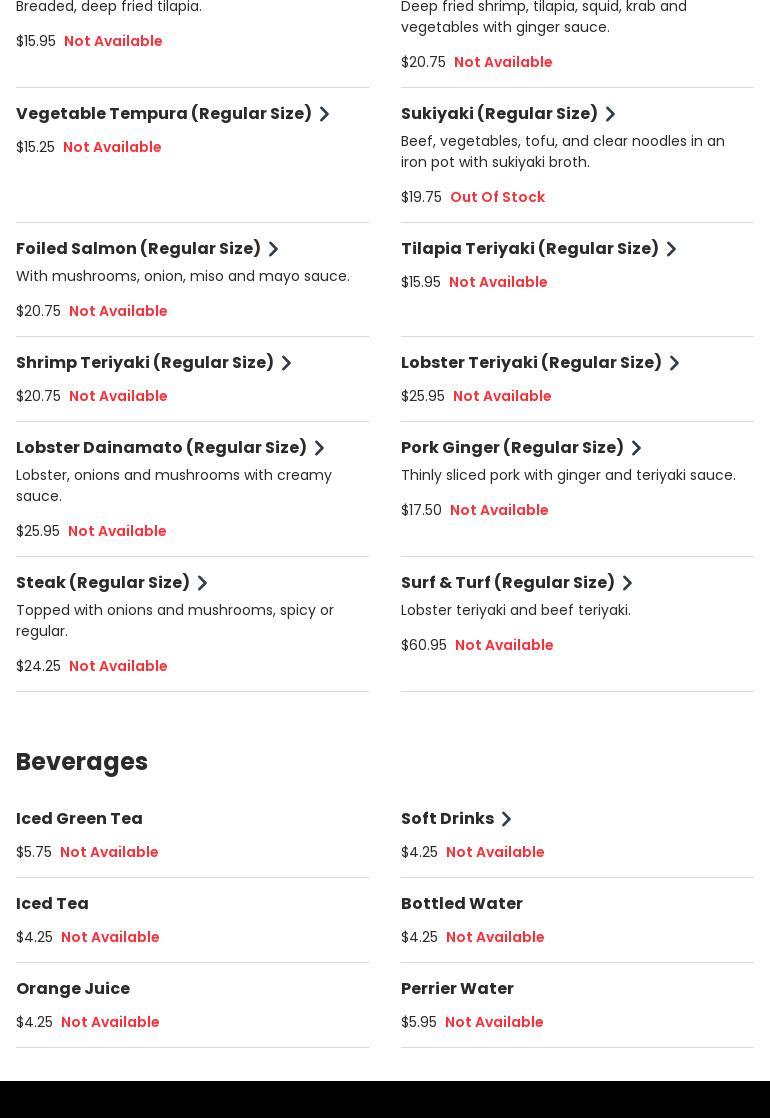Click chevron next to Lobster Dainamato
Image resolution: width=770 pixels, height=1118 pixels.
coord(319,448)
